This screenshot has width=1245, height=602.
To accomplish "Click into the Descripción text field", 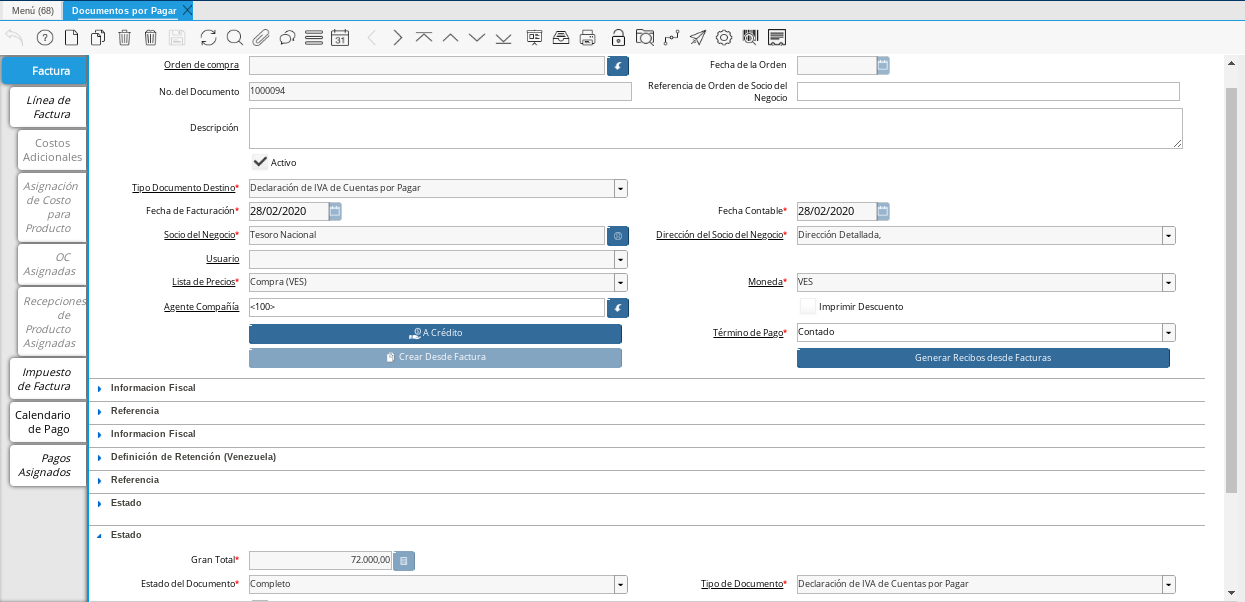I will 715,128.
